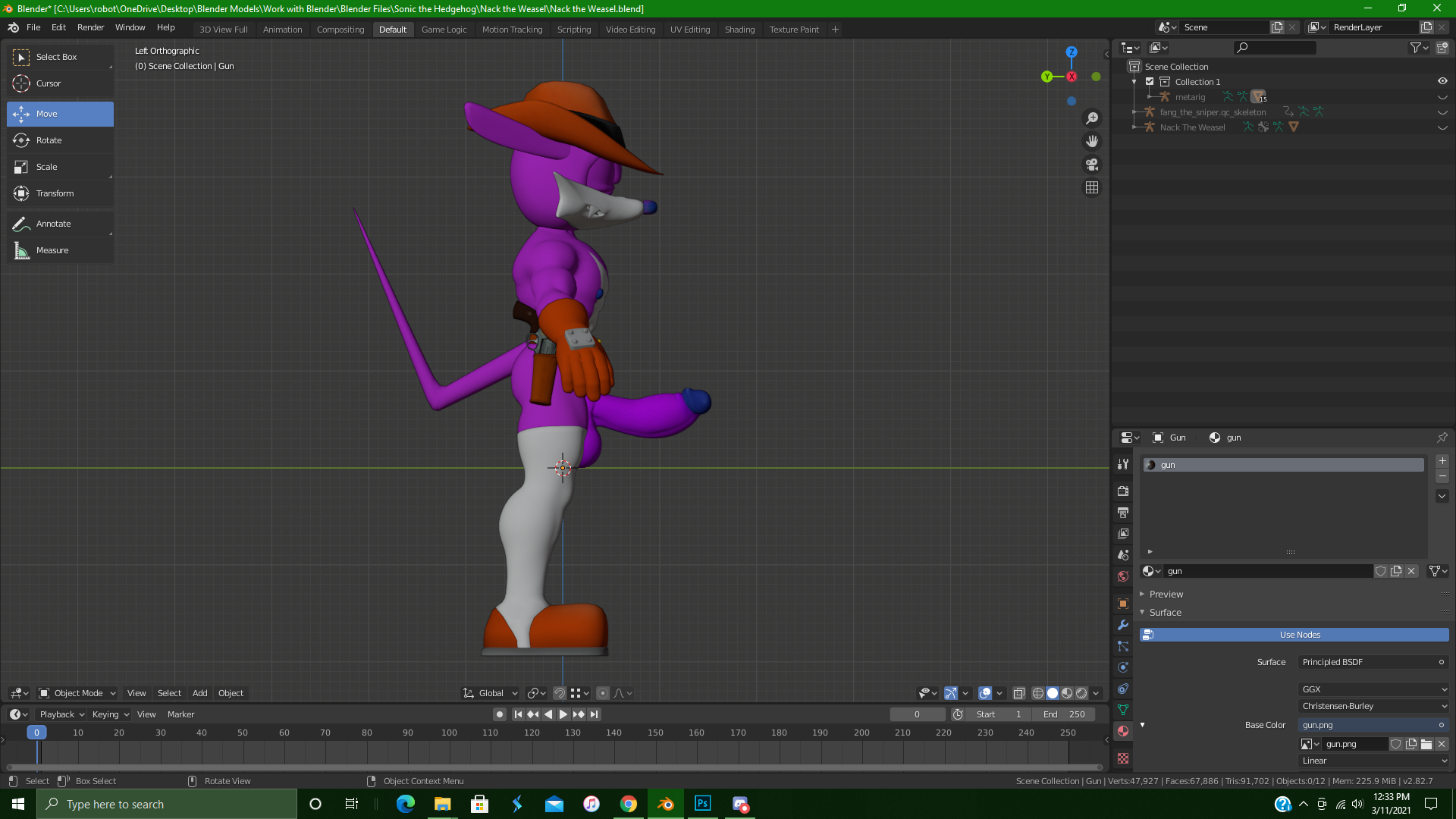This screenshot has height=819, width=1456.
Task: Select the Select Box tool
Action: pyautogui.click(x=60, y=57)
